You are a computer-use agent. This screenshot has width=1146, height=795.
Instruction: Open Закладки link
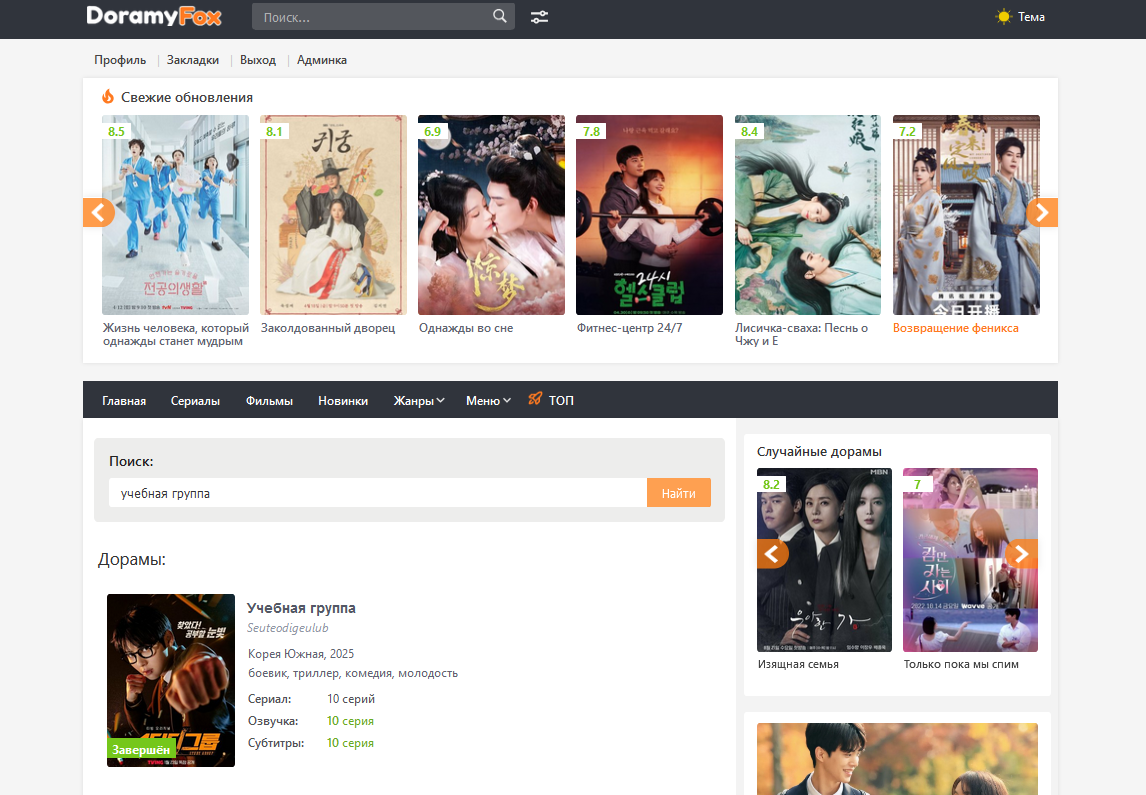pos(193,60)
